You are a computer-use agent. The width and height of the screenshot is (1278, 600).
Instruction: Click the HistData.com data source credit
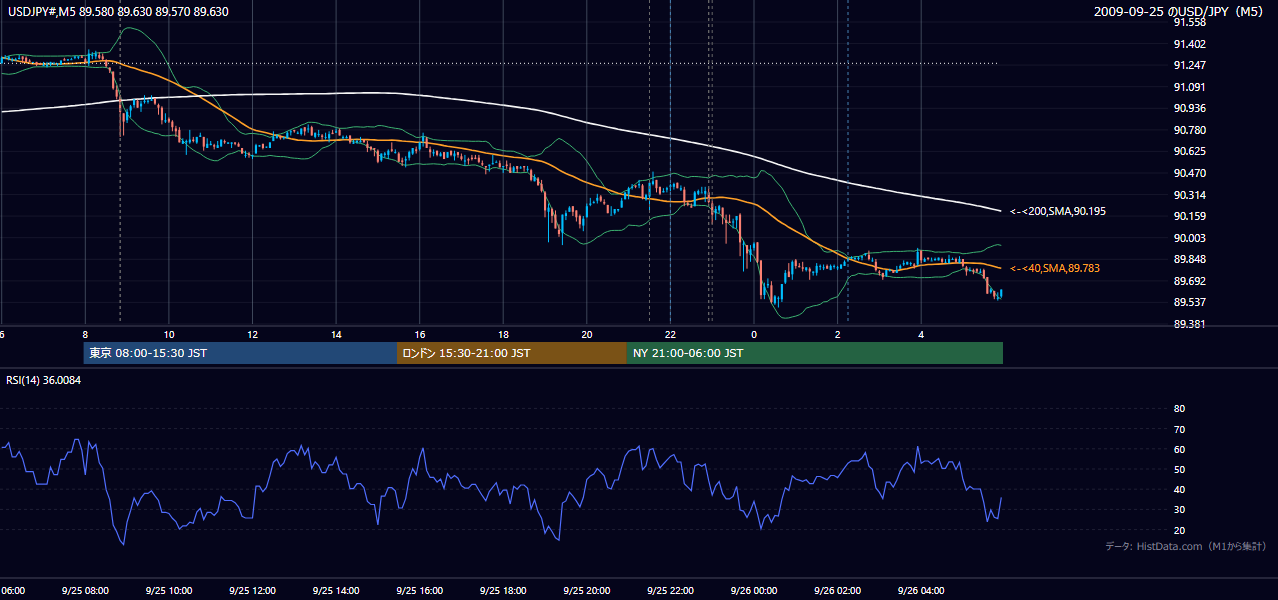click(1186, 546)
